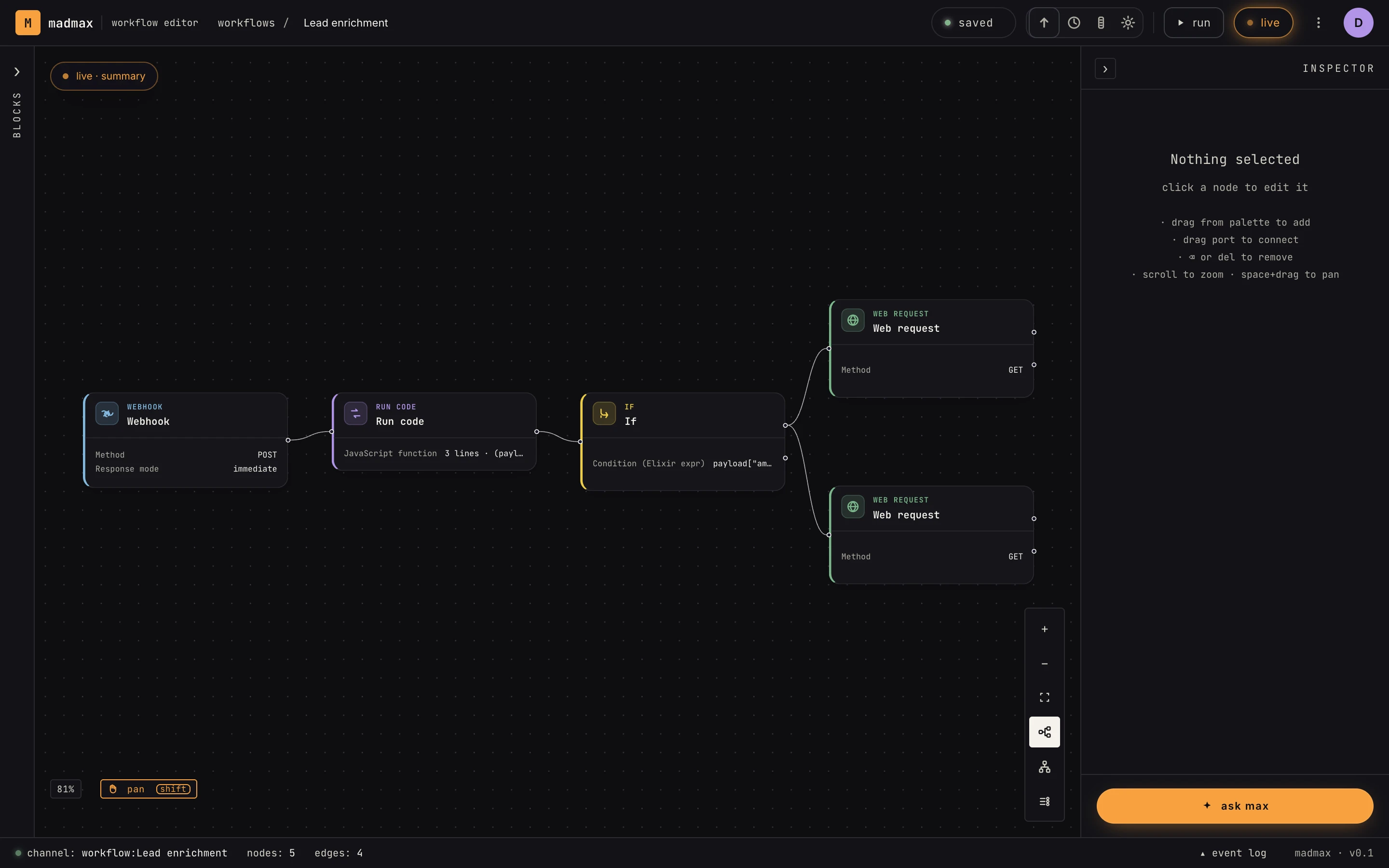Click the battery-shaped toolbar icon
This screenshot has height=868, width=1389.
[x=1101, y=23]
